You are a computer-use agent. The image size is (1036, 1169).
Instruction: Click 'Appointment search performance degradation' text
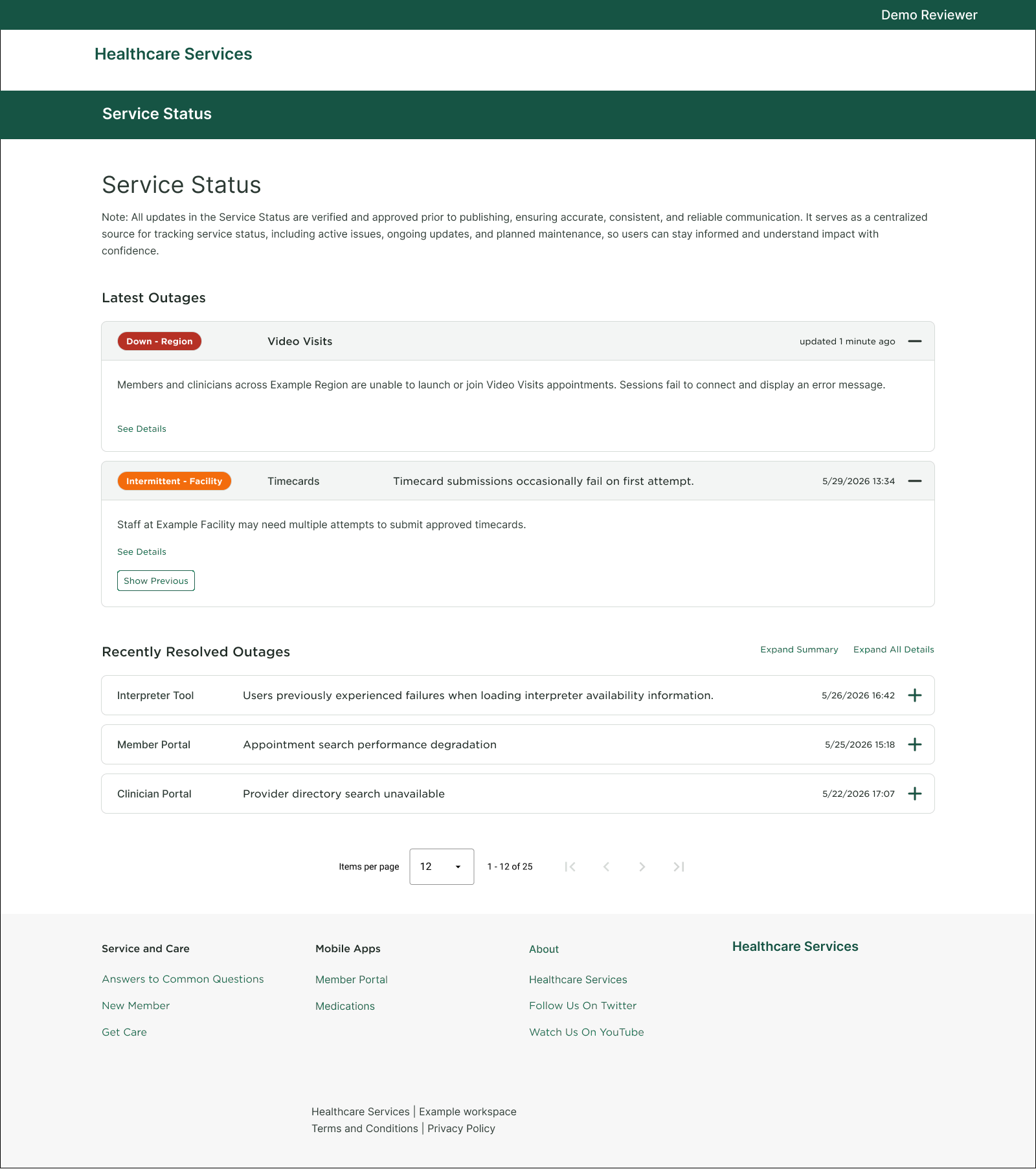pos(370,744)
